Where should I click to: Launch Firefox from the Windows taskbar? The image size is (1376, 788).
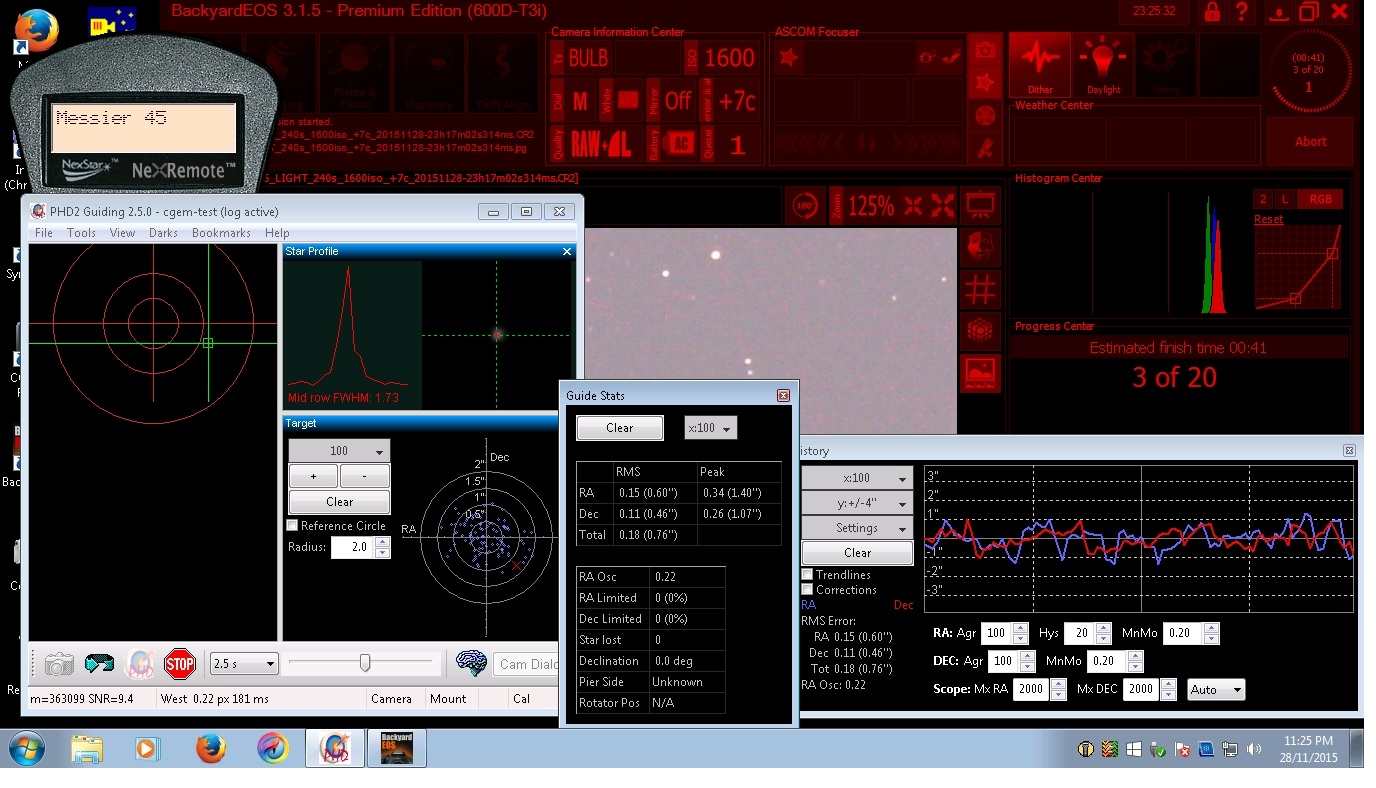[x=210, y=748]
